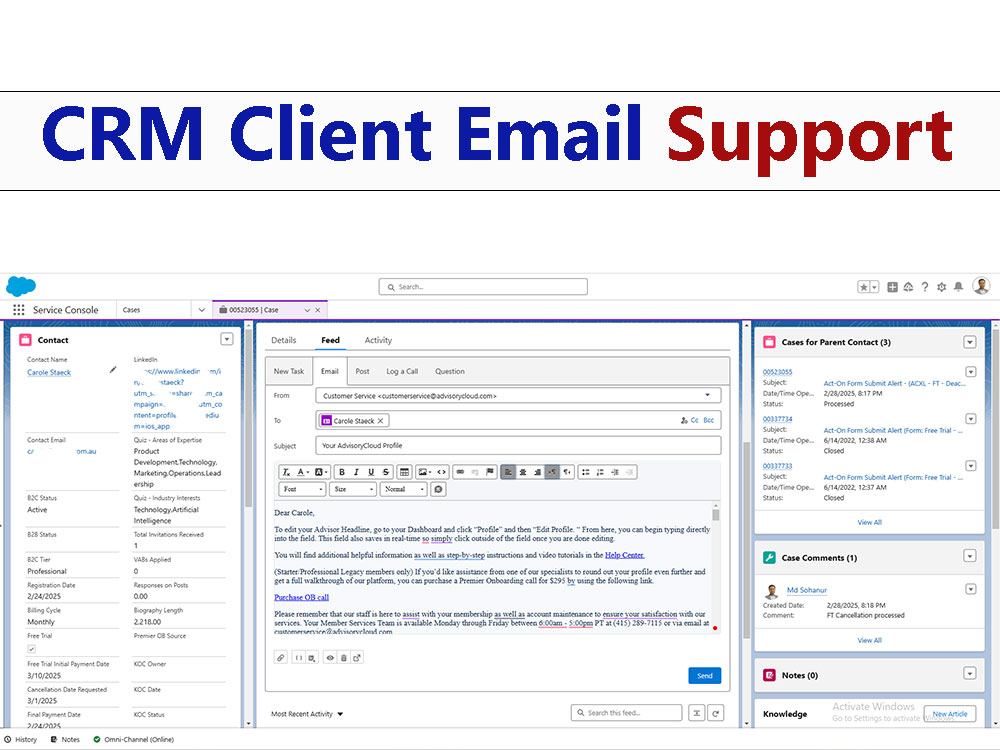Open Case Comments panel dropdown

tap(969, 556)
